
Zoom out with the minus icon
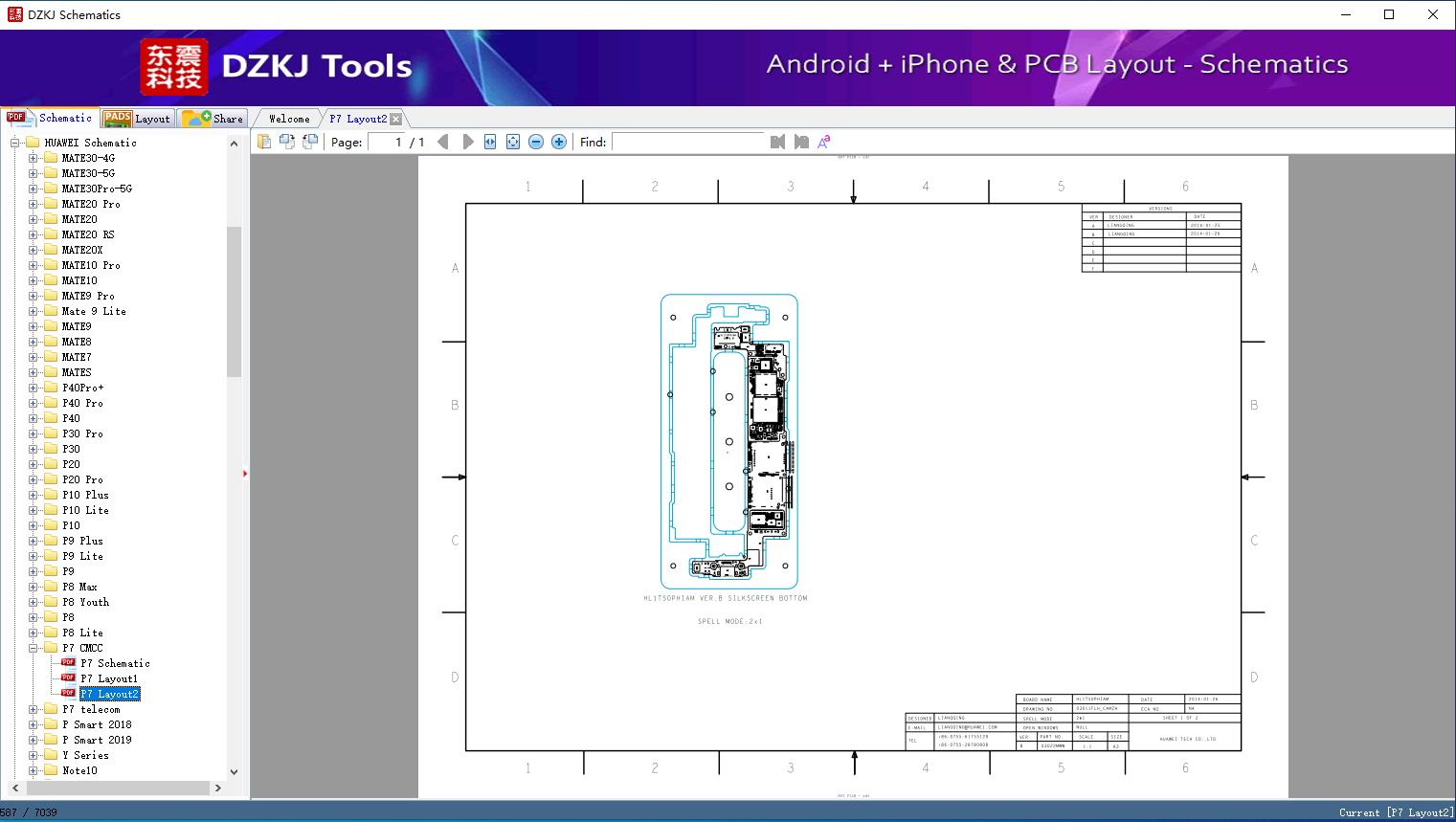point(536,142)
